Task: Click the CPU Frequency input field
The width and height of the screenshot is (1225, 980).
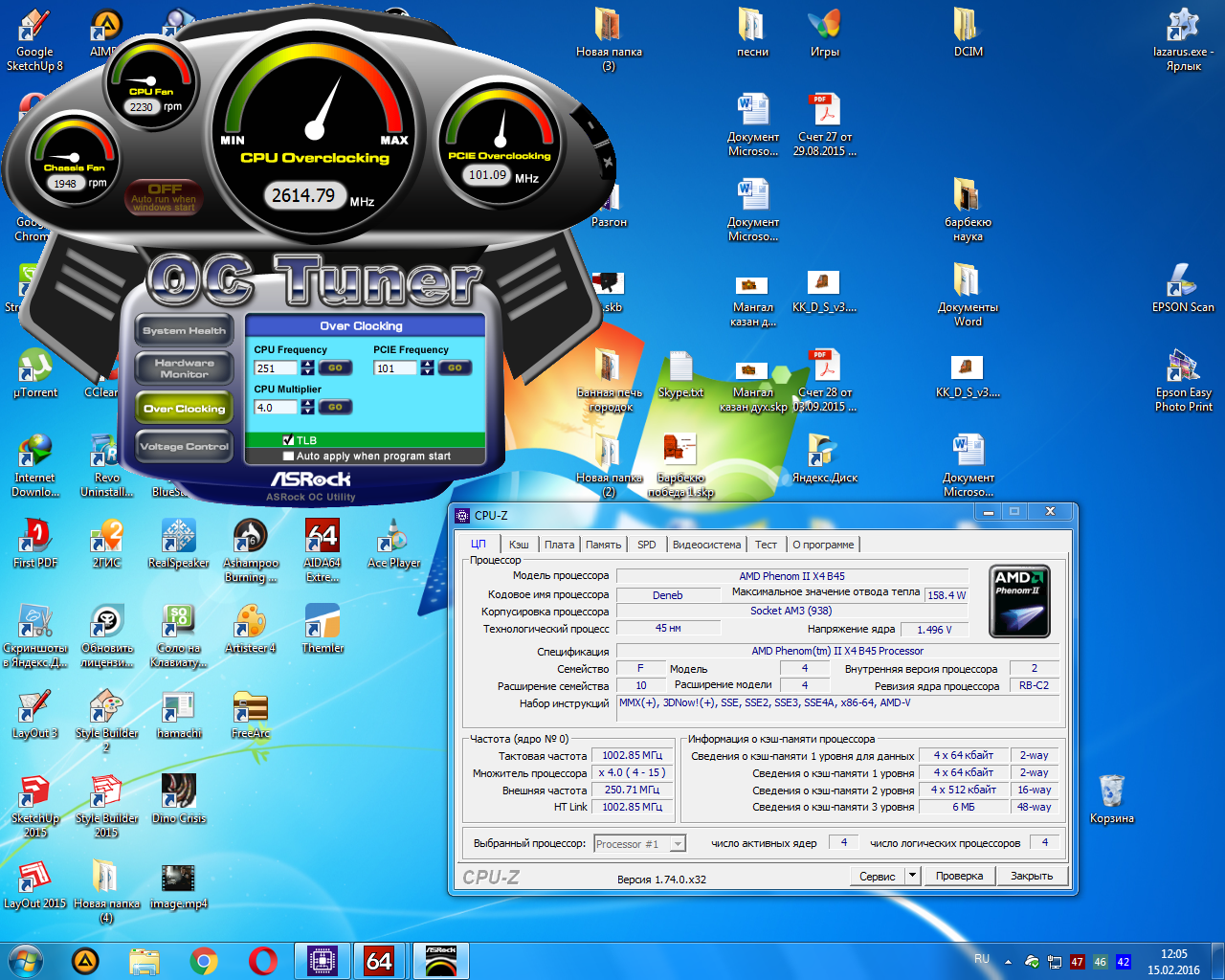Action: (277, 367)
